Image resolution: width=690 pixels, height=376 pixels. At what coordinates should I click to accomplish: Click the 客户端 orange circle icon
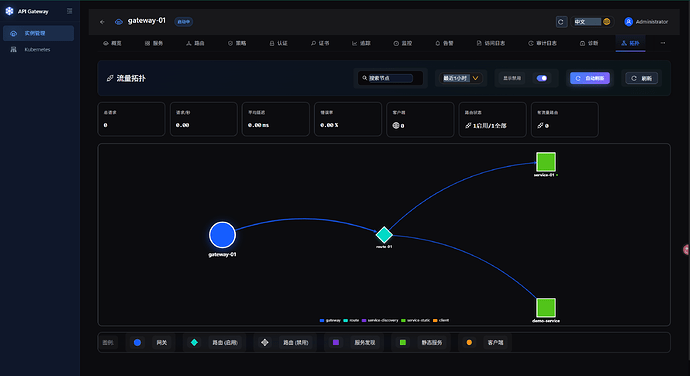coord(469,343)
